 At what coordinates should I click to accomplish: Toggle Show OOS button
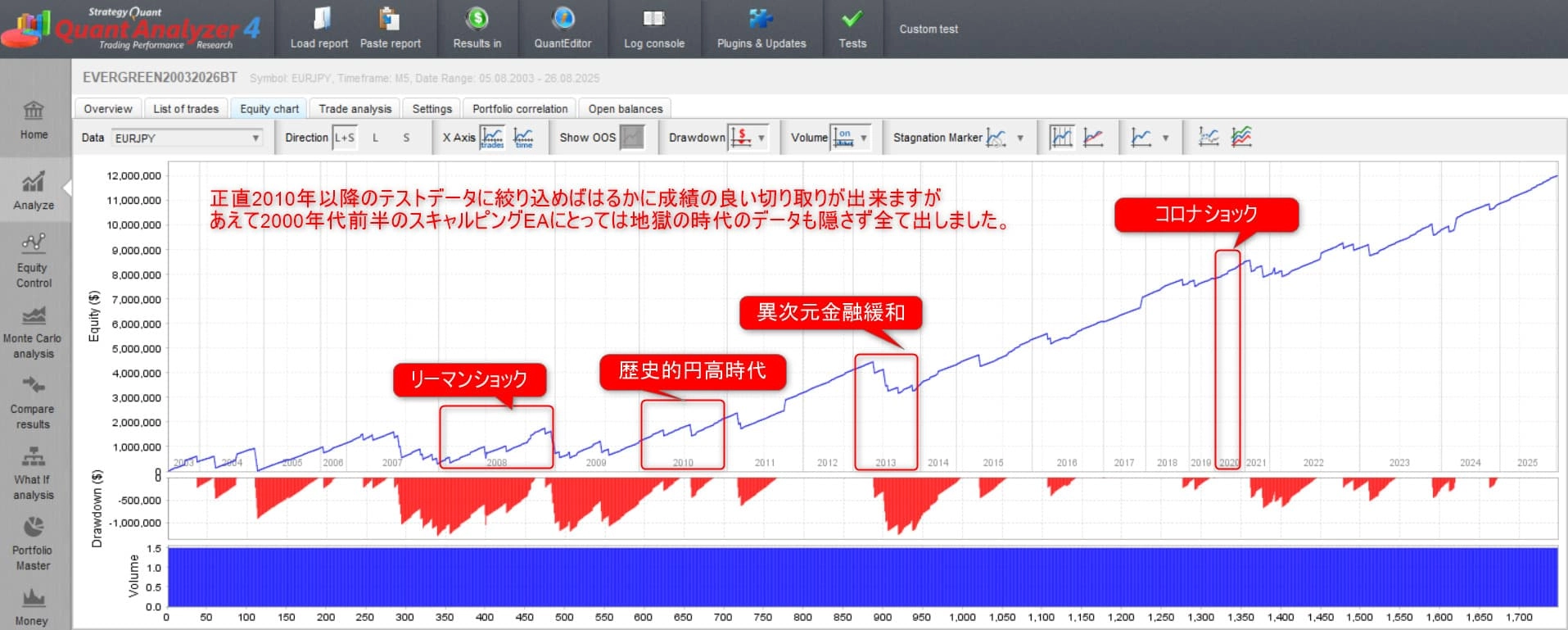coord(632,137)
